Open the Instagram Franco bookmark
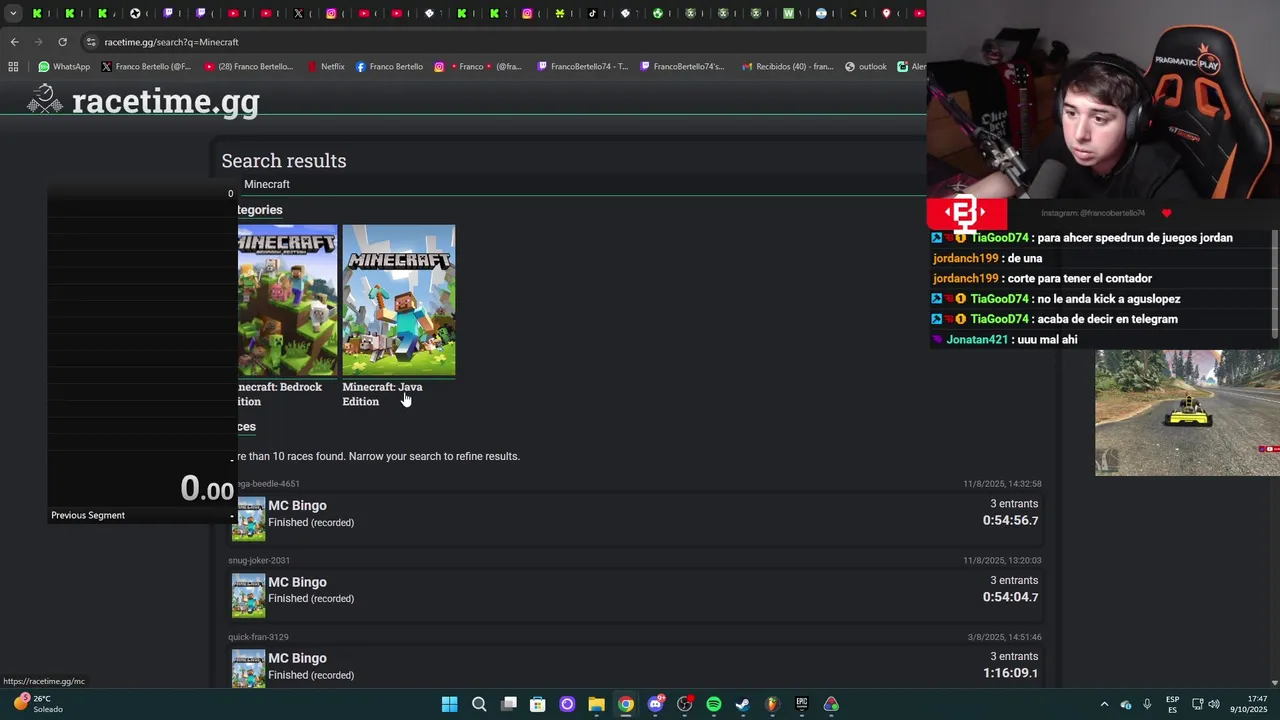Image resolution: width=1280 pixels, height=720 pixels. tap(477, 67)
